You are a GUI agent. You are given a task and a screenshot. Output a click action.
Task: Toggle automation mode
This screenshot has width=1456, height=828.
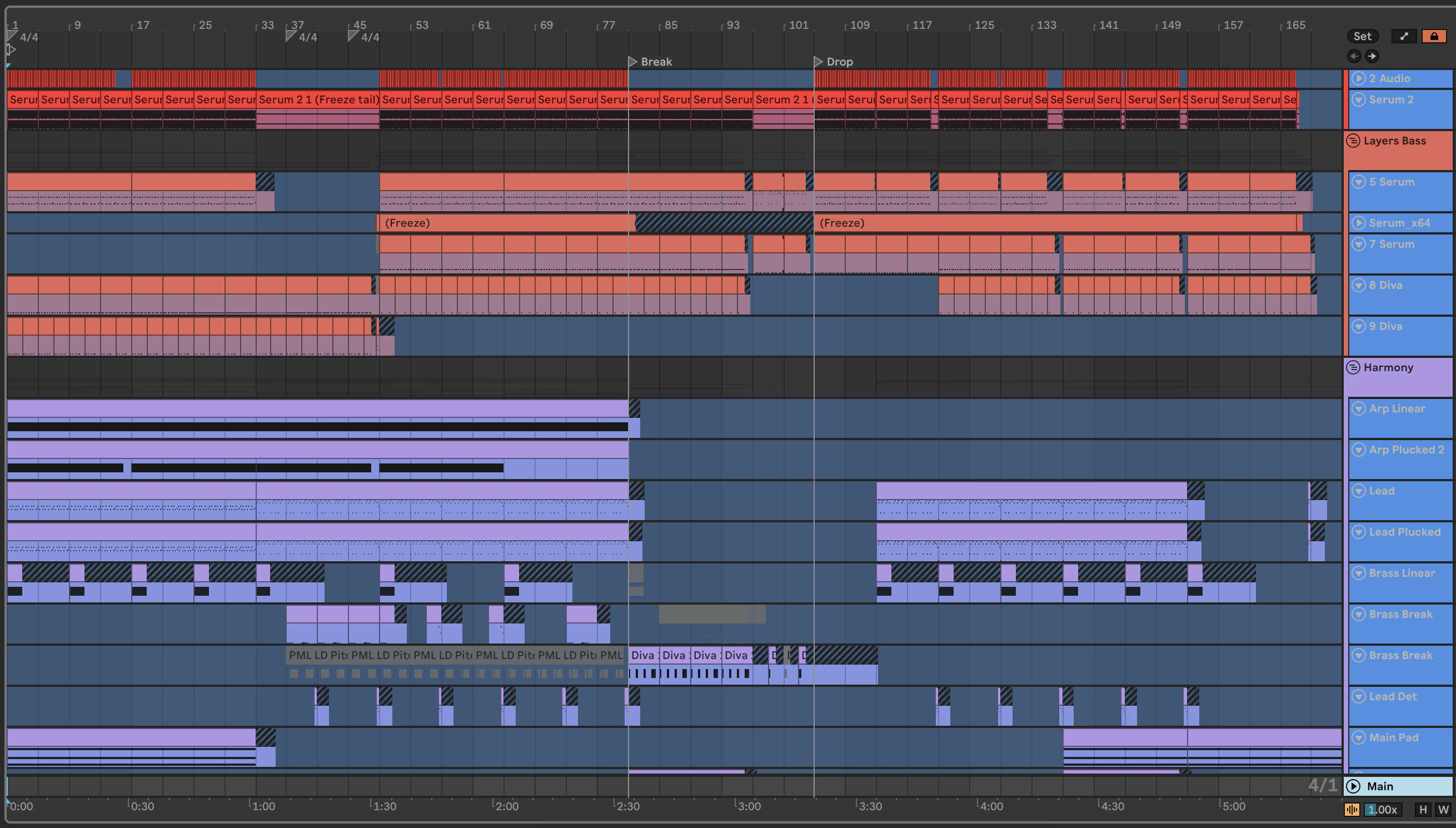coord(1404,36)
